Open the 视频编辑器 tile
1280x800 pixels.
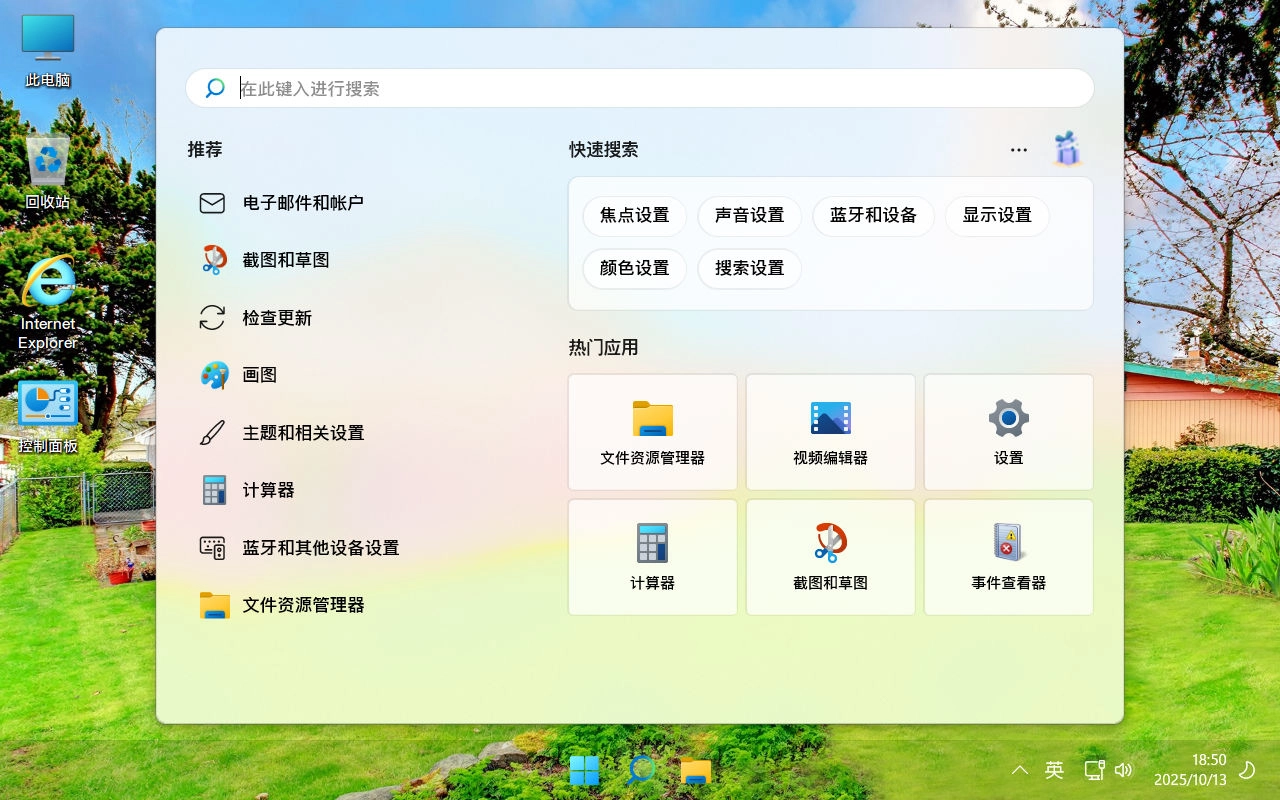tap(830, 432)
